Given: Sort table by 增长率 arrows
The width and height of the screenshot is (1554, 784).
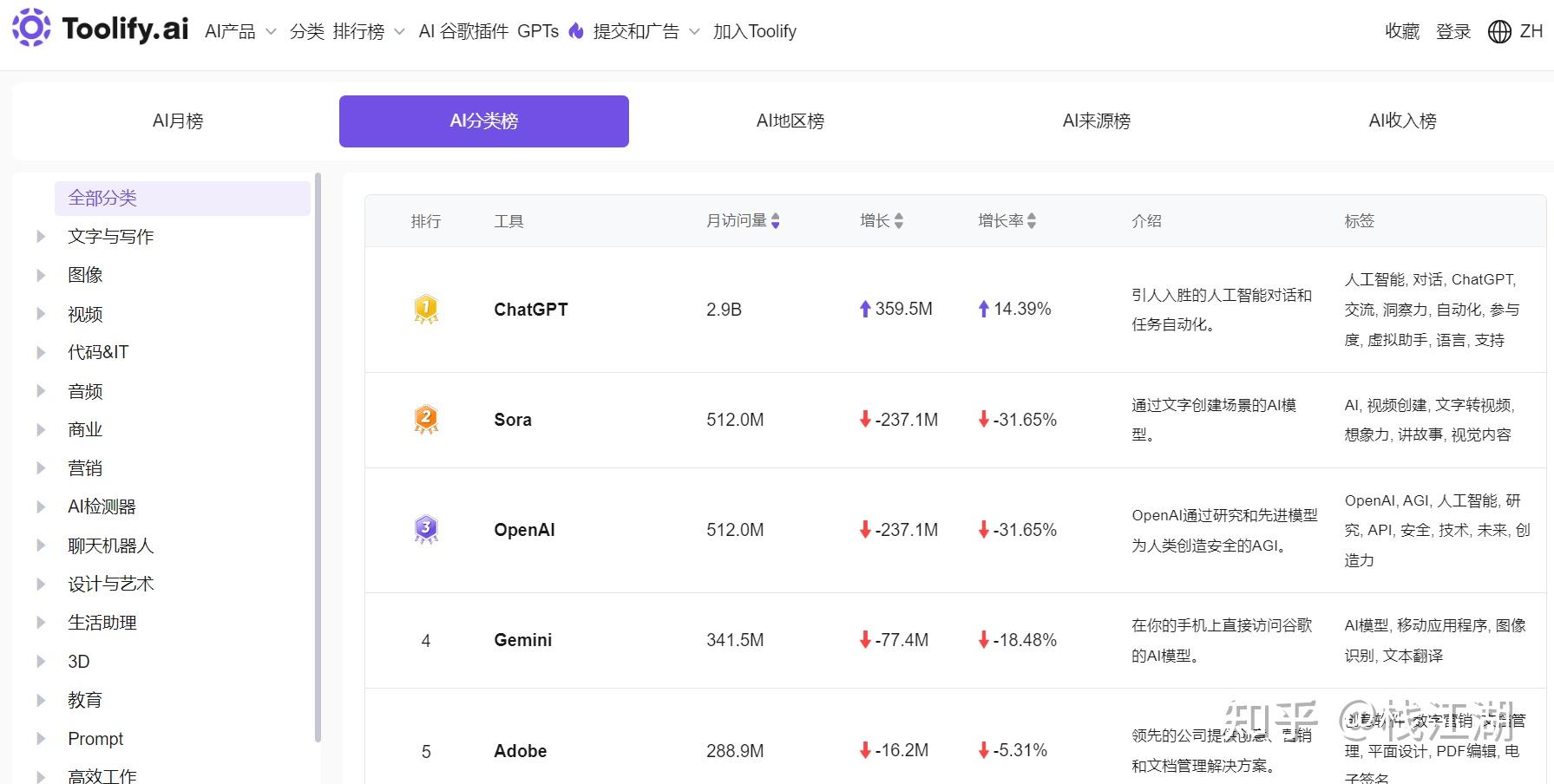Looking at the screenshot, I should coord(1032,221).
